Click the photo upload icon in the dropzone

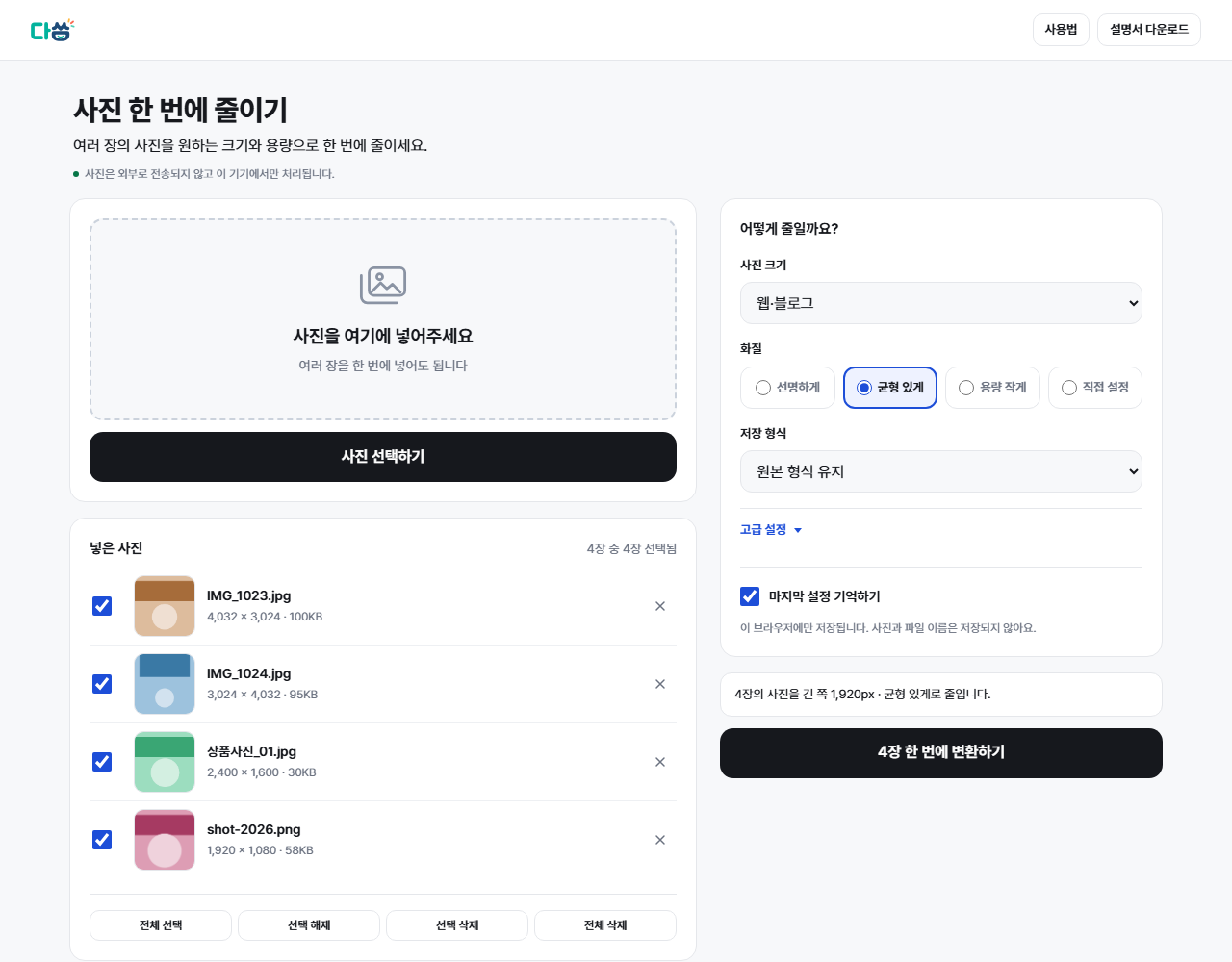pos(383,286)
